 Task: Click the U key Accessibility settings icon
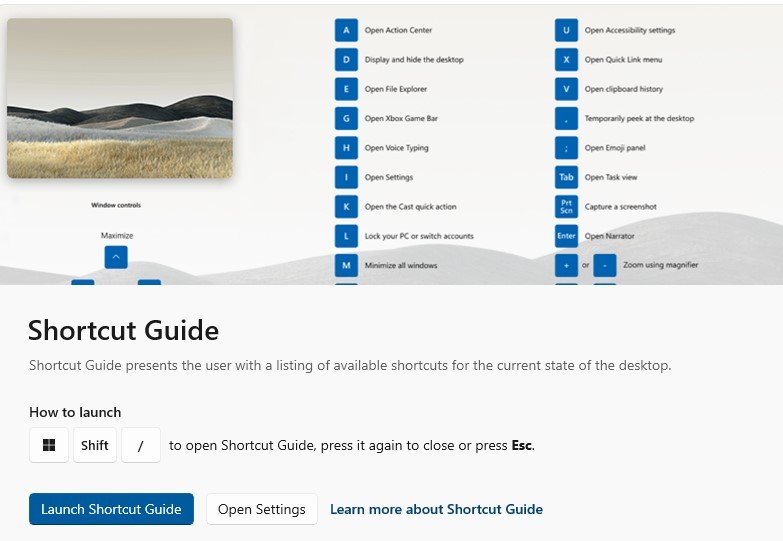[566, 30]
